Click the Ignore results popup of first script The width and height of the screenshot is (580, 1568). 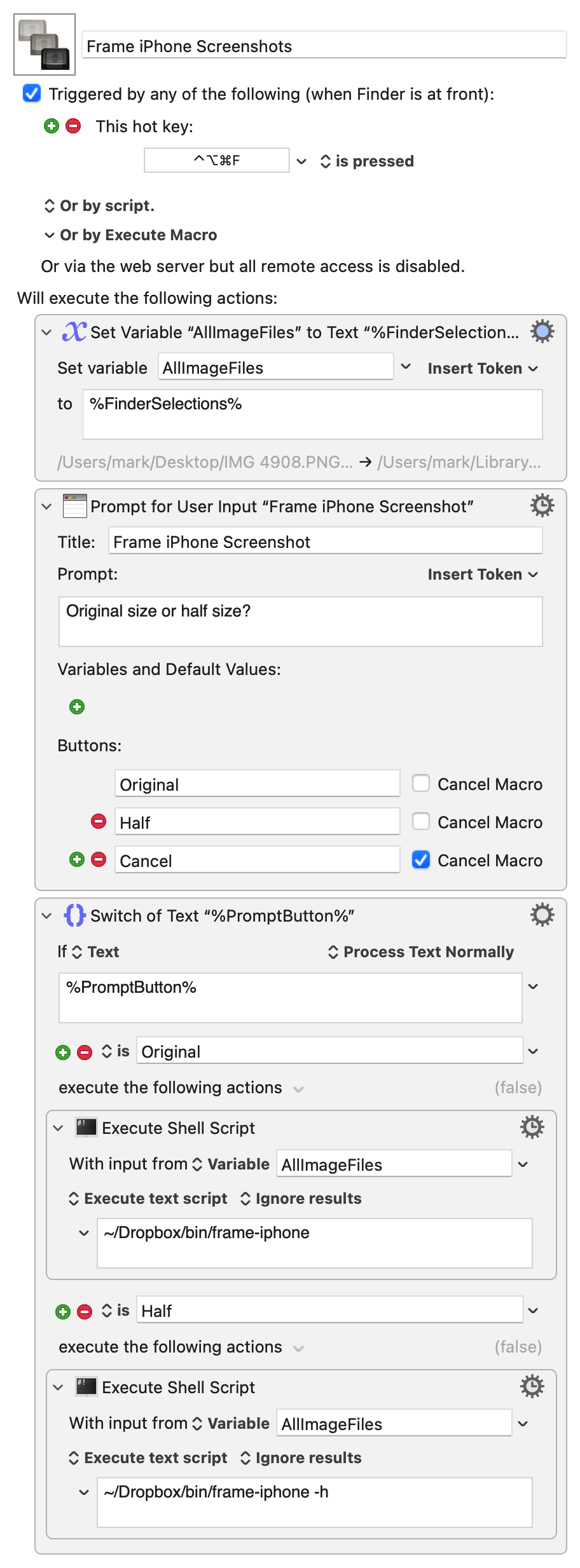301,1198
